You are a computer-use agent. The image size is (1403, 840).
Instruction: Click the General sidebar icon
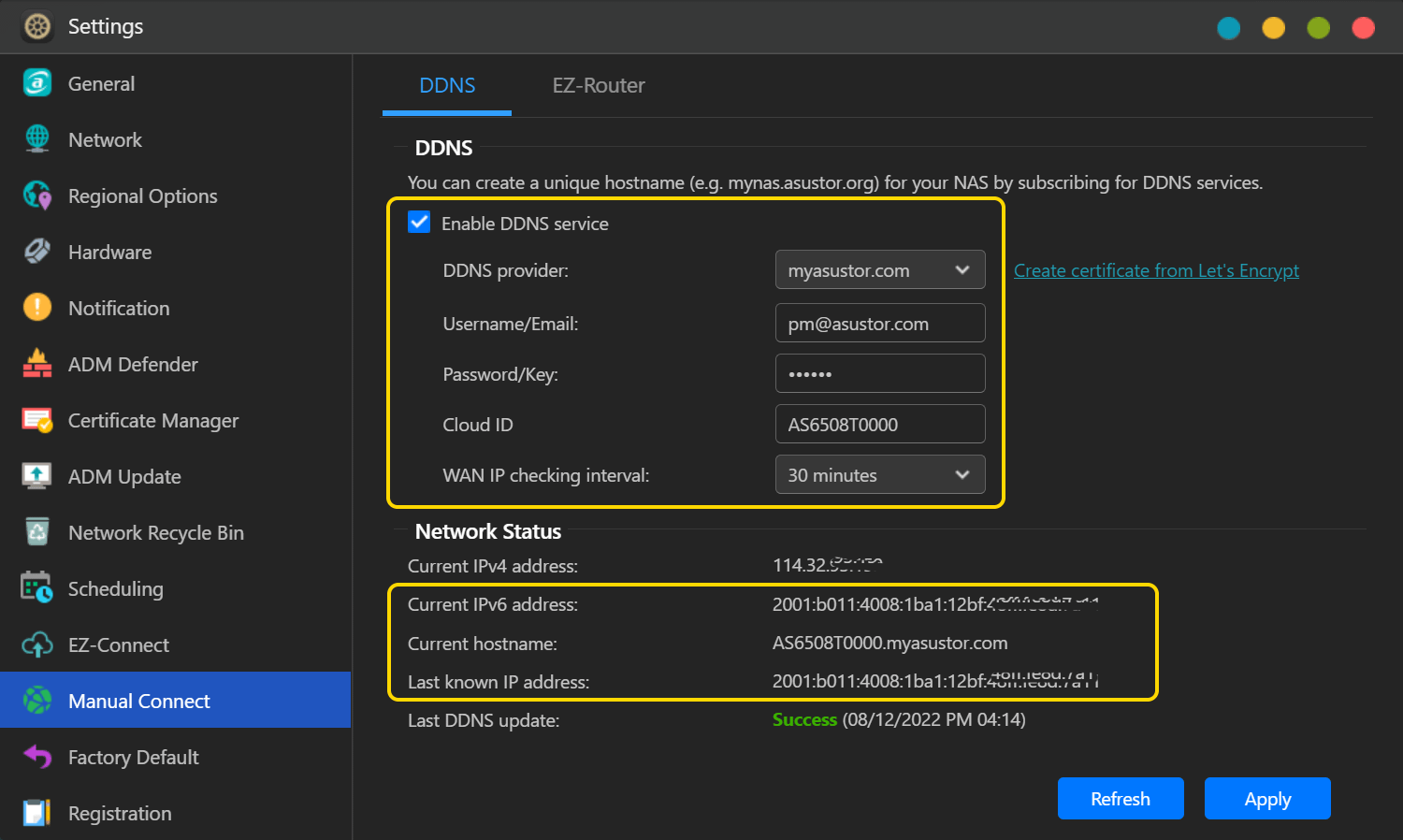[x=37, y=83]
